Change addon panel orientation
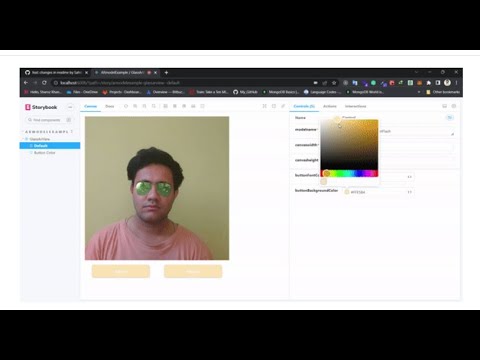Image resolution: width=480 pixels, height=360 pixels. (444, 106)
